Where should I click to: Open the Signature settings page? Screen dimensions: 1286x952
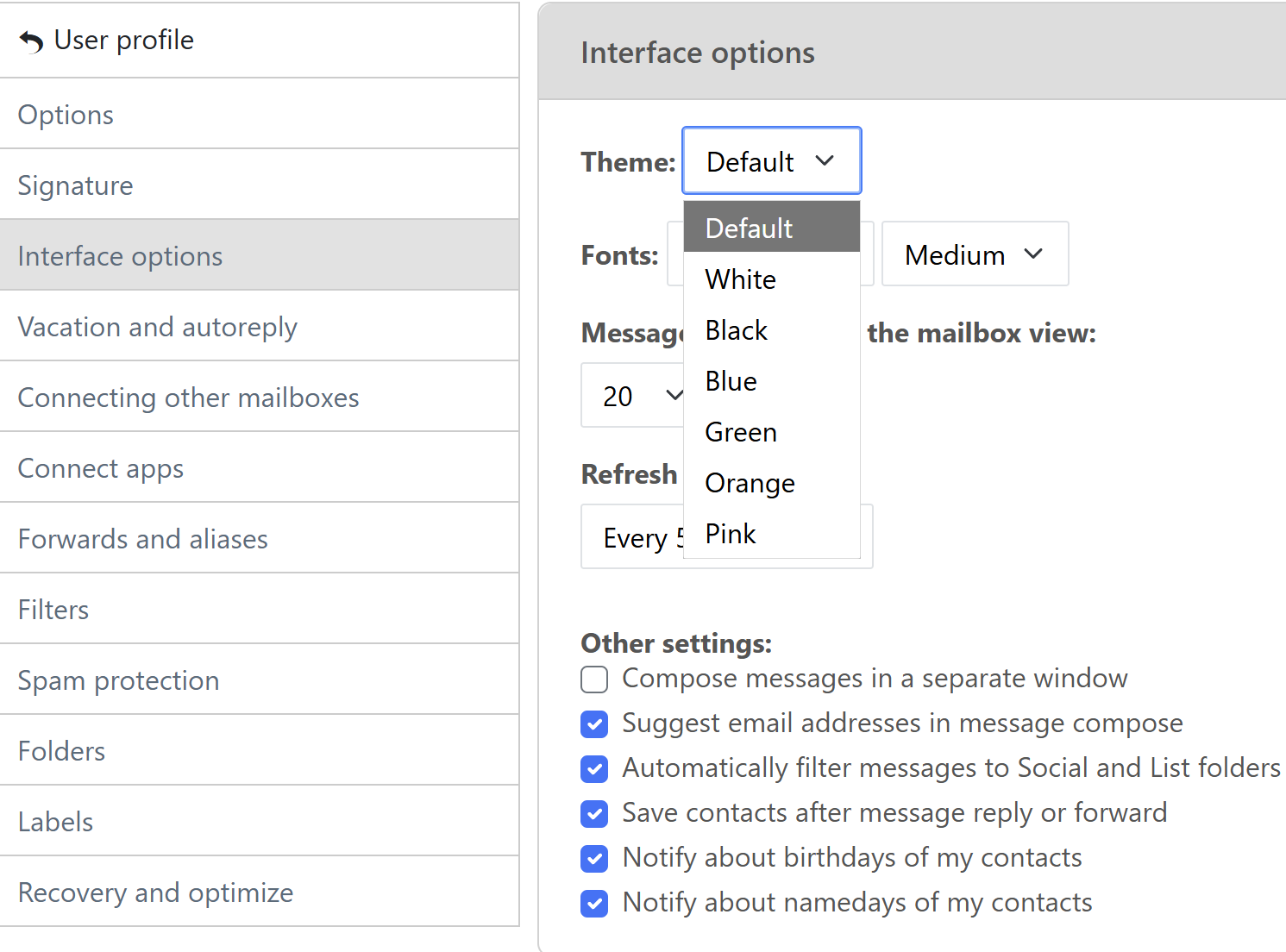pos(260,185)
